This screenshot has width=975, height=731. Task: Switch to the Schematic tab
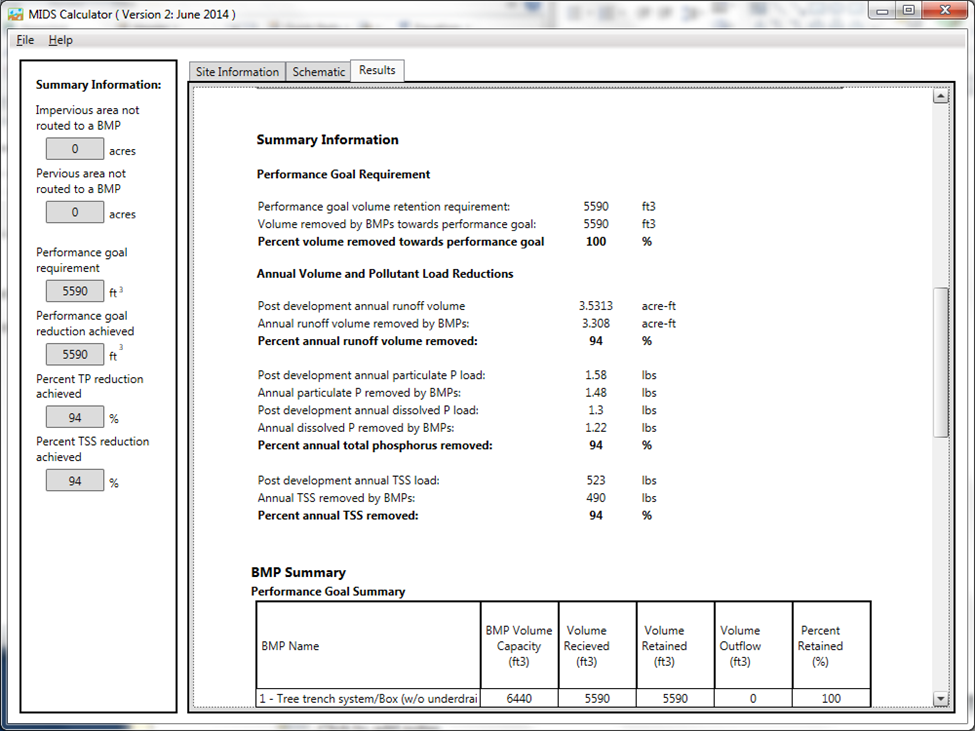click(318, 71)
